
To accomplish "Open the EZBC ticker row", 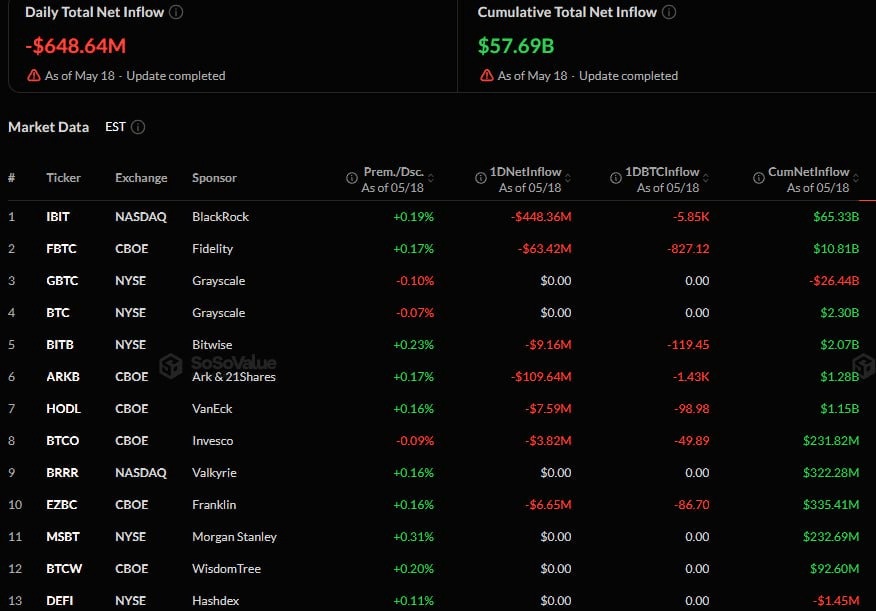I will pyautogui.click(x=62, y=505).
